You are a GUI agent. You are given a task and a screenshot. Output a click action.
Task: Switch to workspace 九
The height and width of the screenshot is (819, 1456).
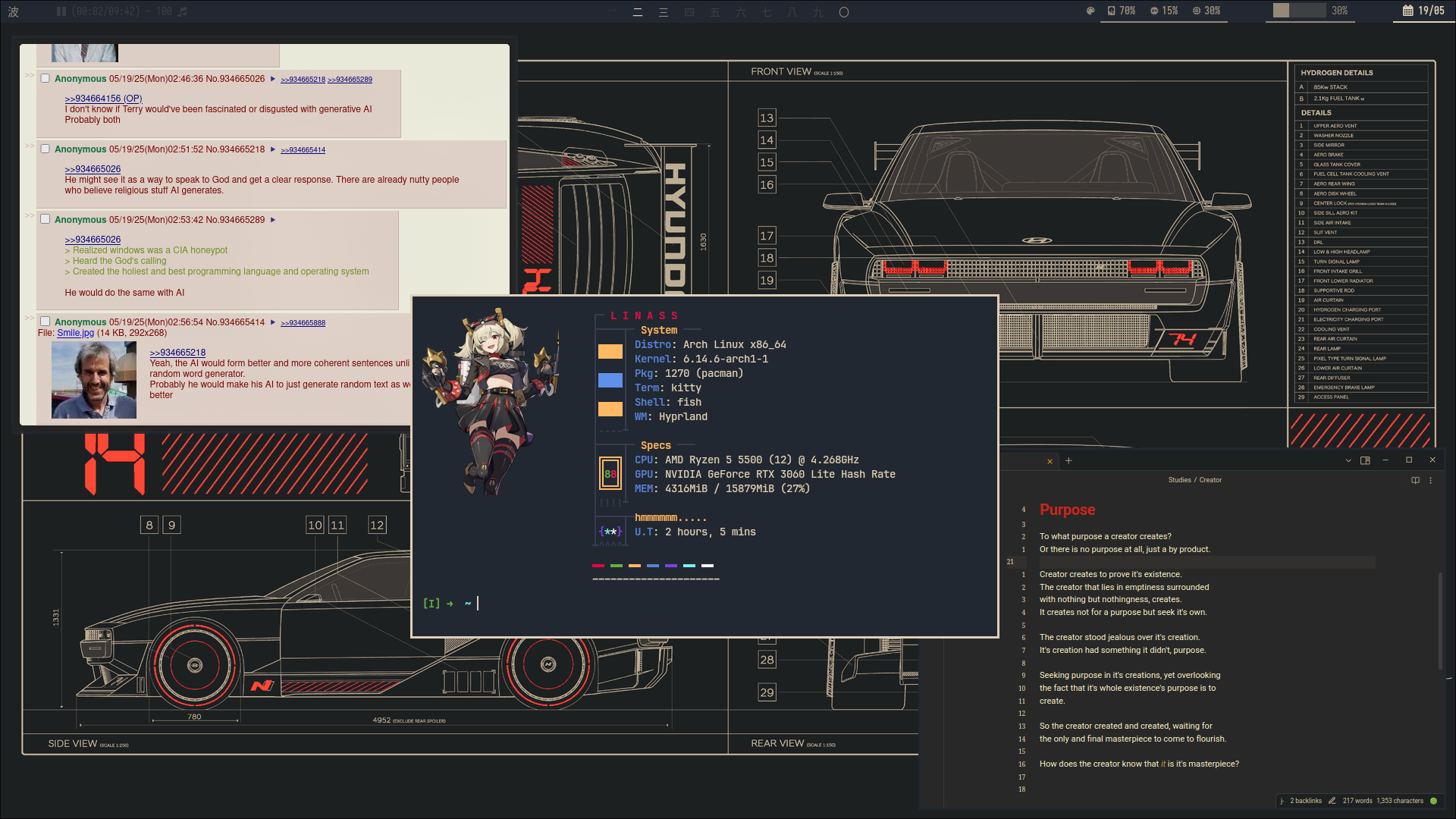(818, 12)
